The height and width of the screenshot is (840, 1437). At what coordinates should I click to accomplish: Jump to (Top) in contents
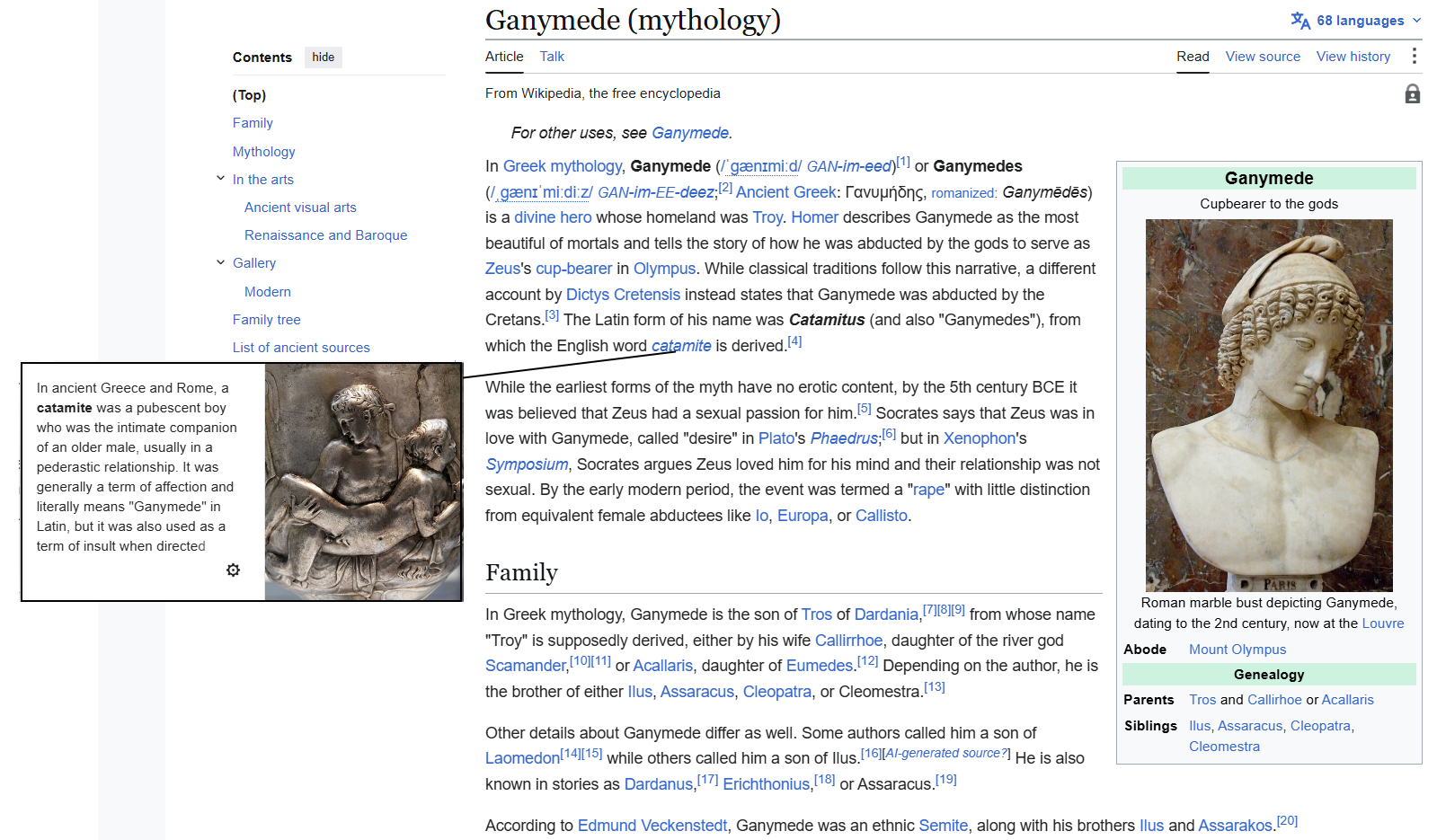(x=249, y=95)
